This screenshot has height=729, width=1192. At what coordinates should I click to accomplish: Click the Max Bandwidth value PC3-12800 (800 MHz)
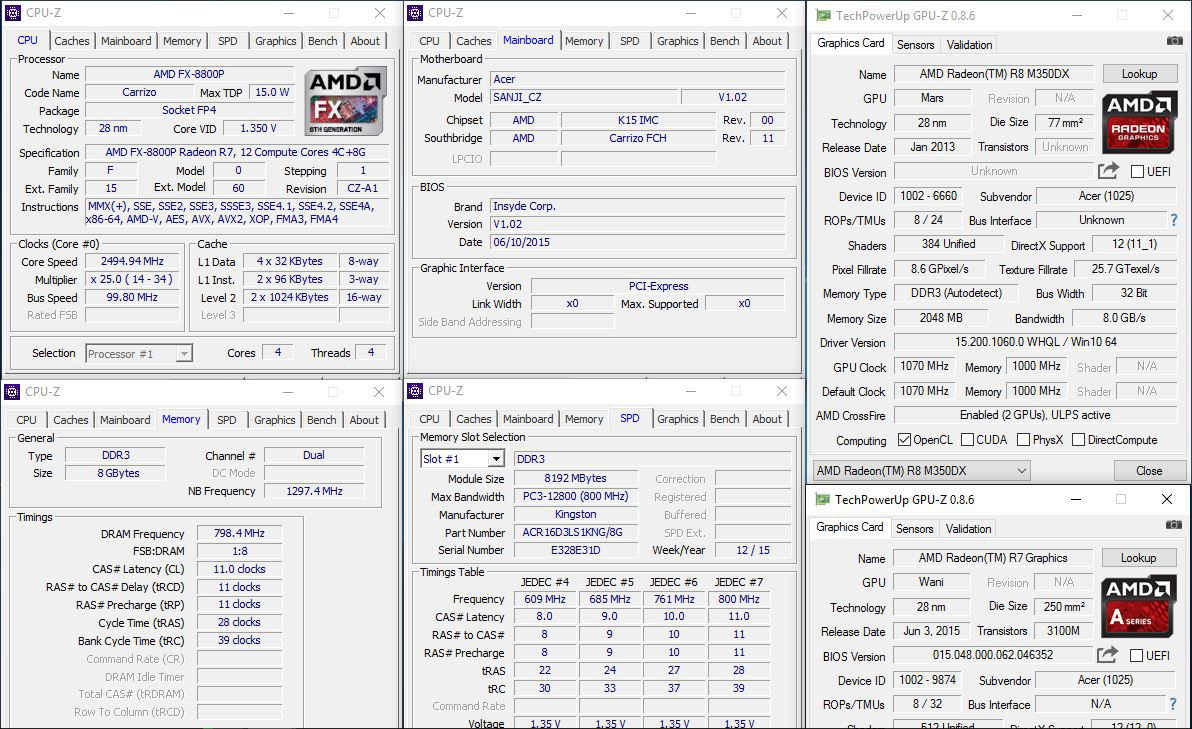575,496
